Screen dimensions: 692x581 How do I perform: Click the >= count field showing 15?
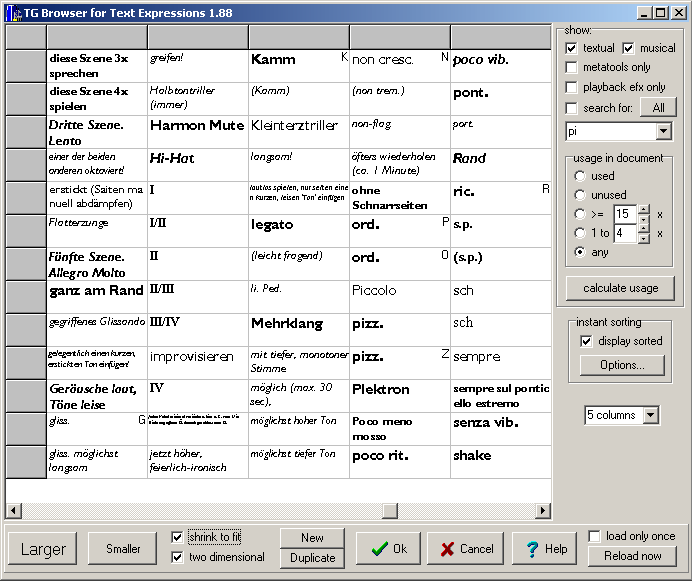625,214
